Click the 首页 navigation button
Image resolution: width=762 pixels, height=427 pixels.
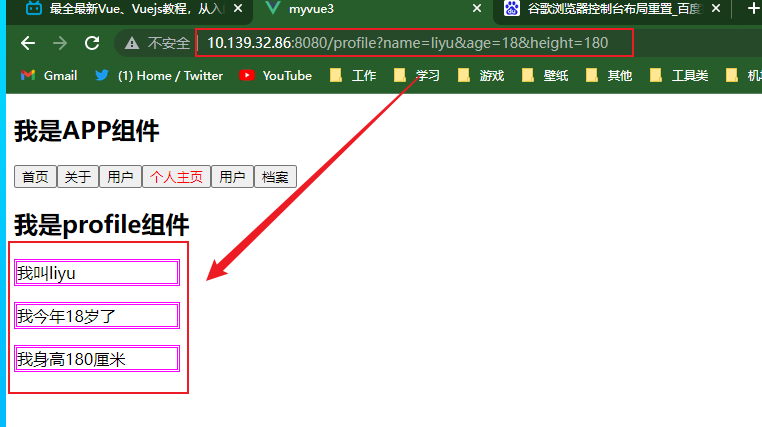click(35, 176)
